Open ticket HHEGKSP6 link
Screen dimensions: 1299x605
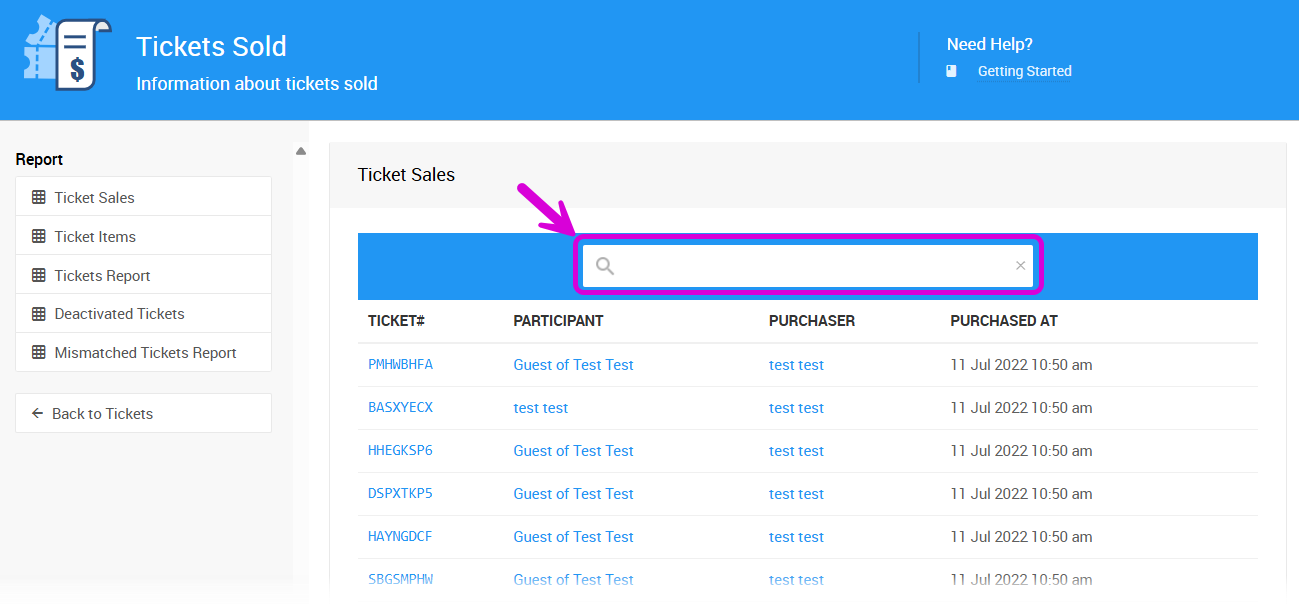[400, 451]
